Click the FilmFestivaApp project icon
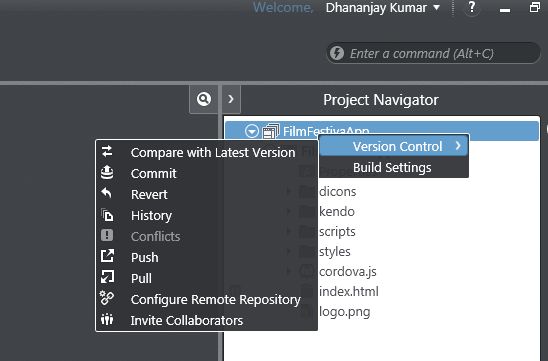Viewport: 548px width, 361px height. click(x=271, y=131)
